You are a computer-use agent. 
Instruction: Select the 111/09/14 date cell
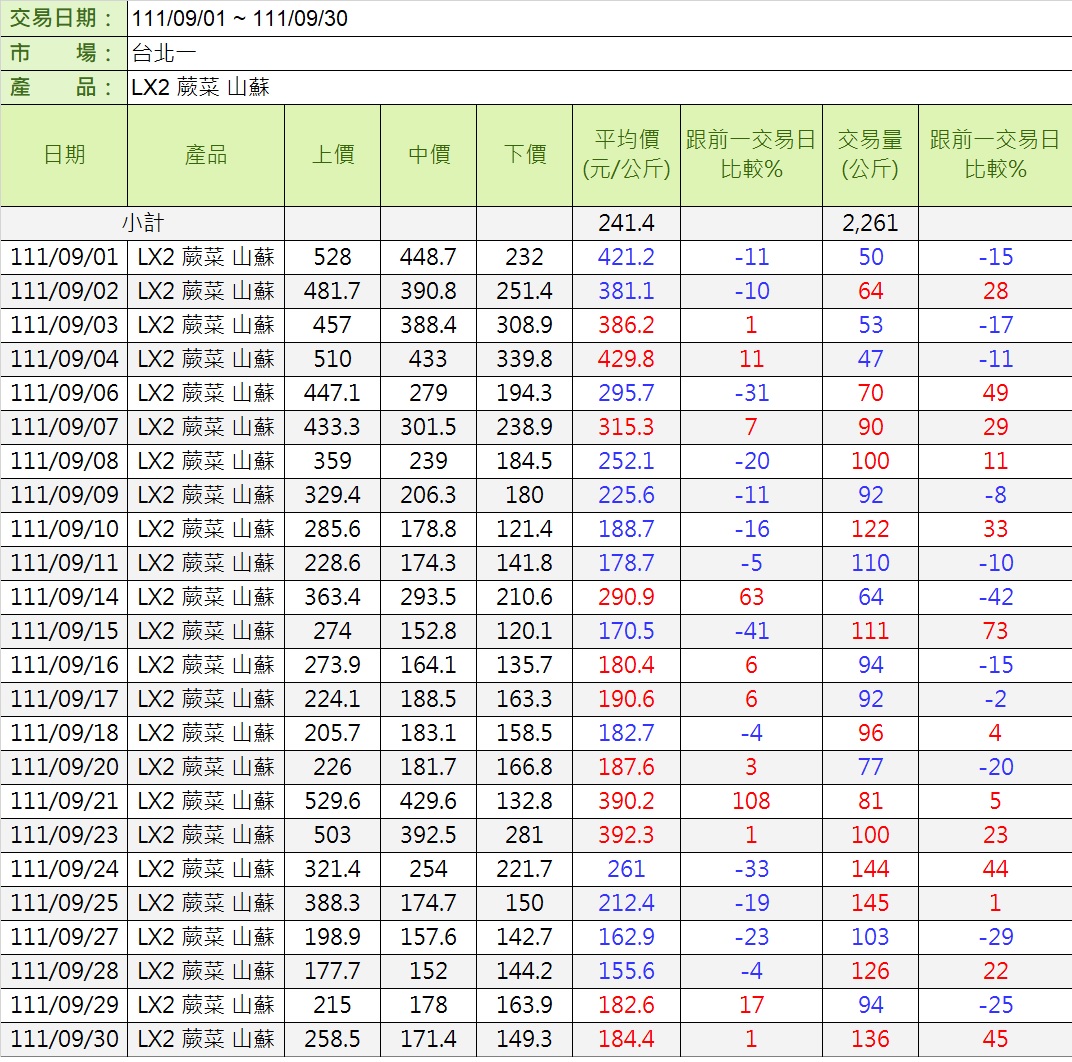(64, 597)
